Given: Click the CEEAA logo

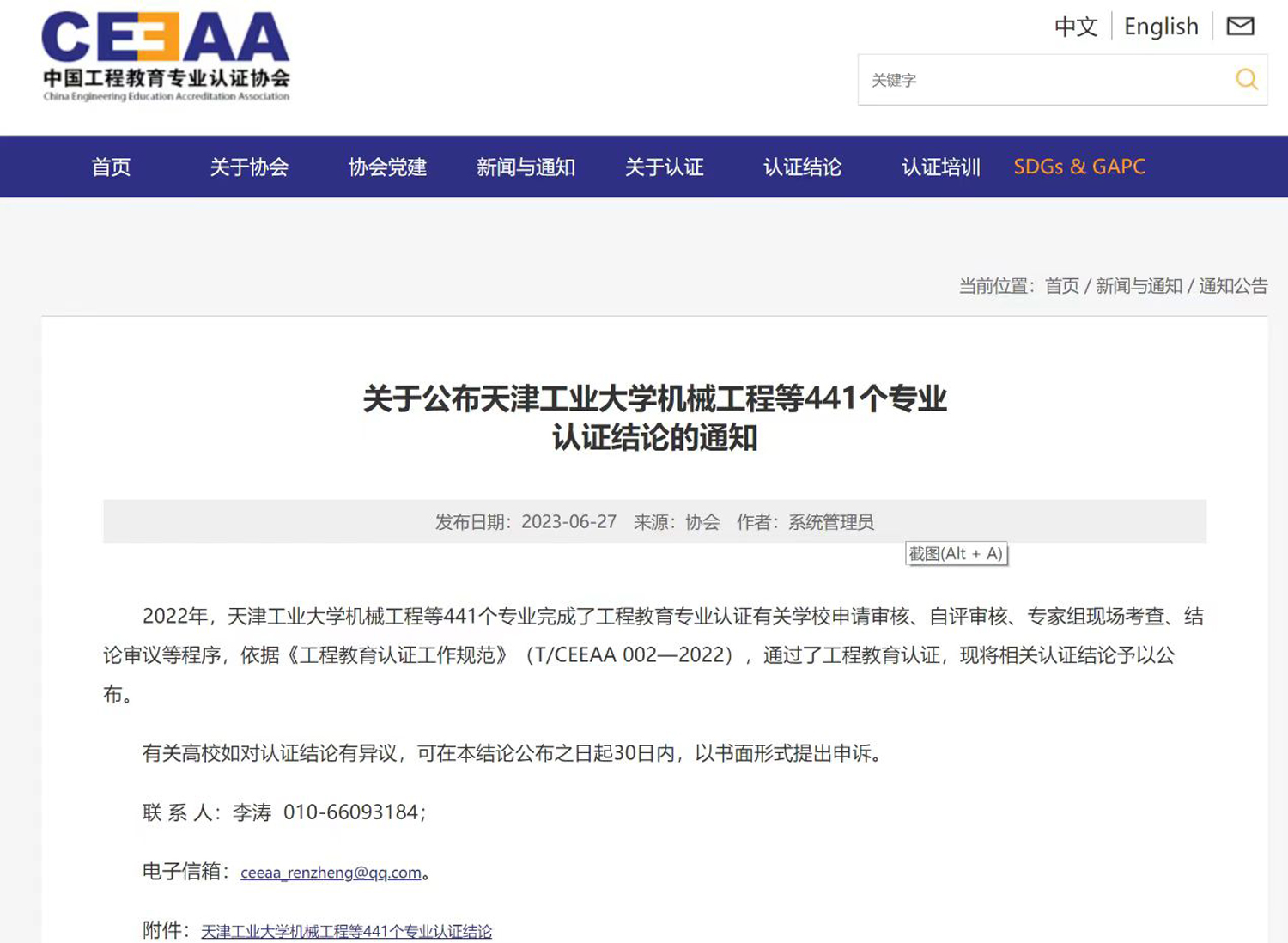Looking at the screenshot, I should click(x=166, y=57).
